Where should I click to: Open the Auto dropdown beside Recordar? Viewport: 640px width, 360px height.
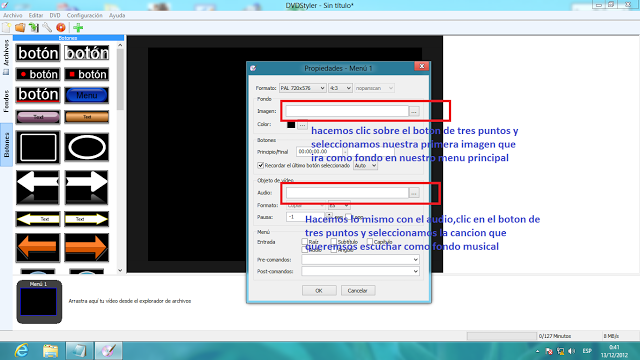pos(365,166)
